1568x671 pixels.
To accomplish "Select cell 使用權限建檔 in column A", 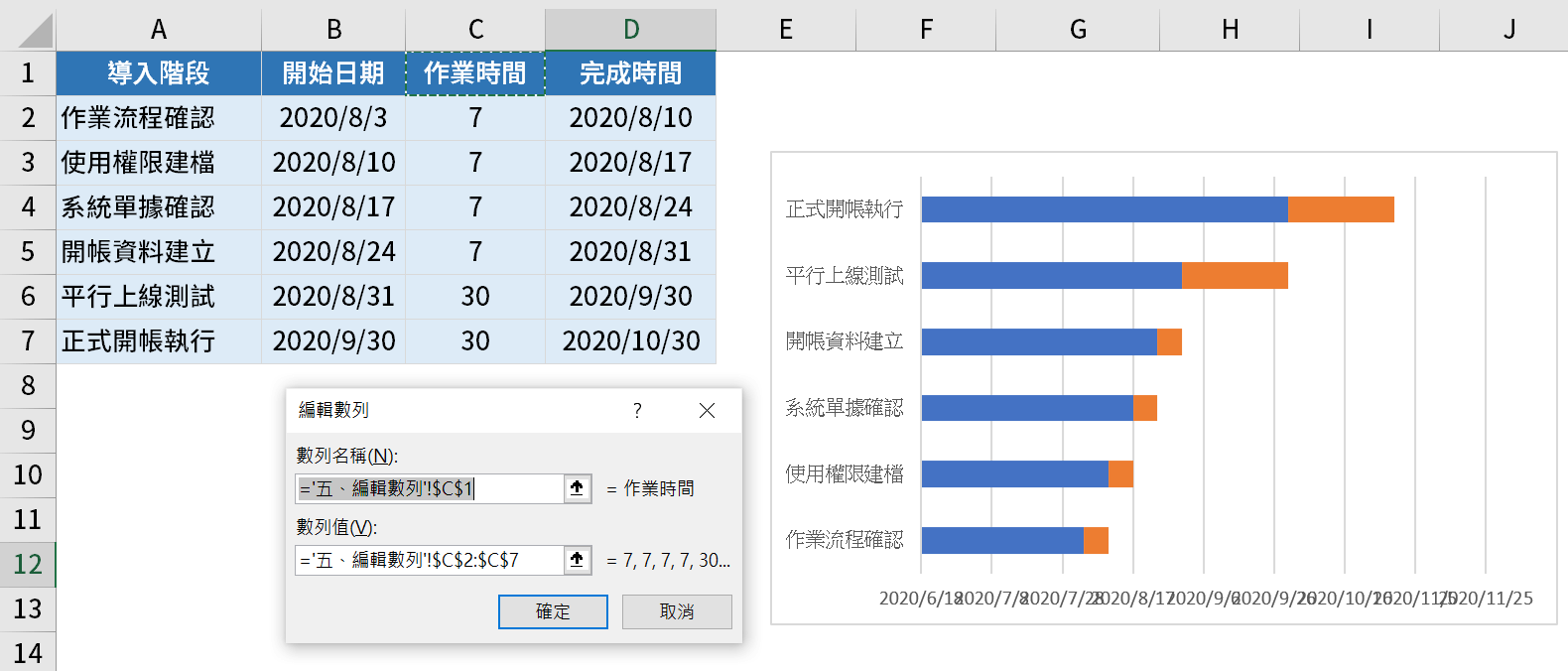I will coord(159,163).
